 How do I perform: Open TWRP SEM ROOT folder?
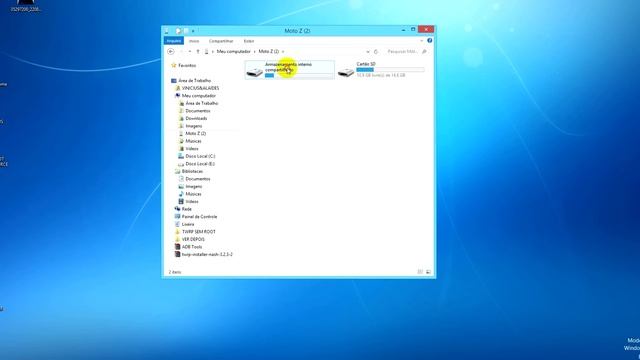[x=198, y=232]
